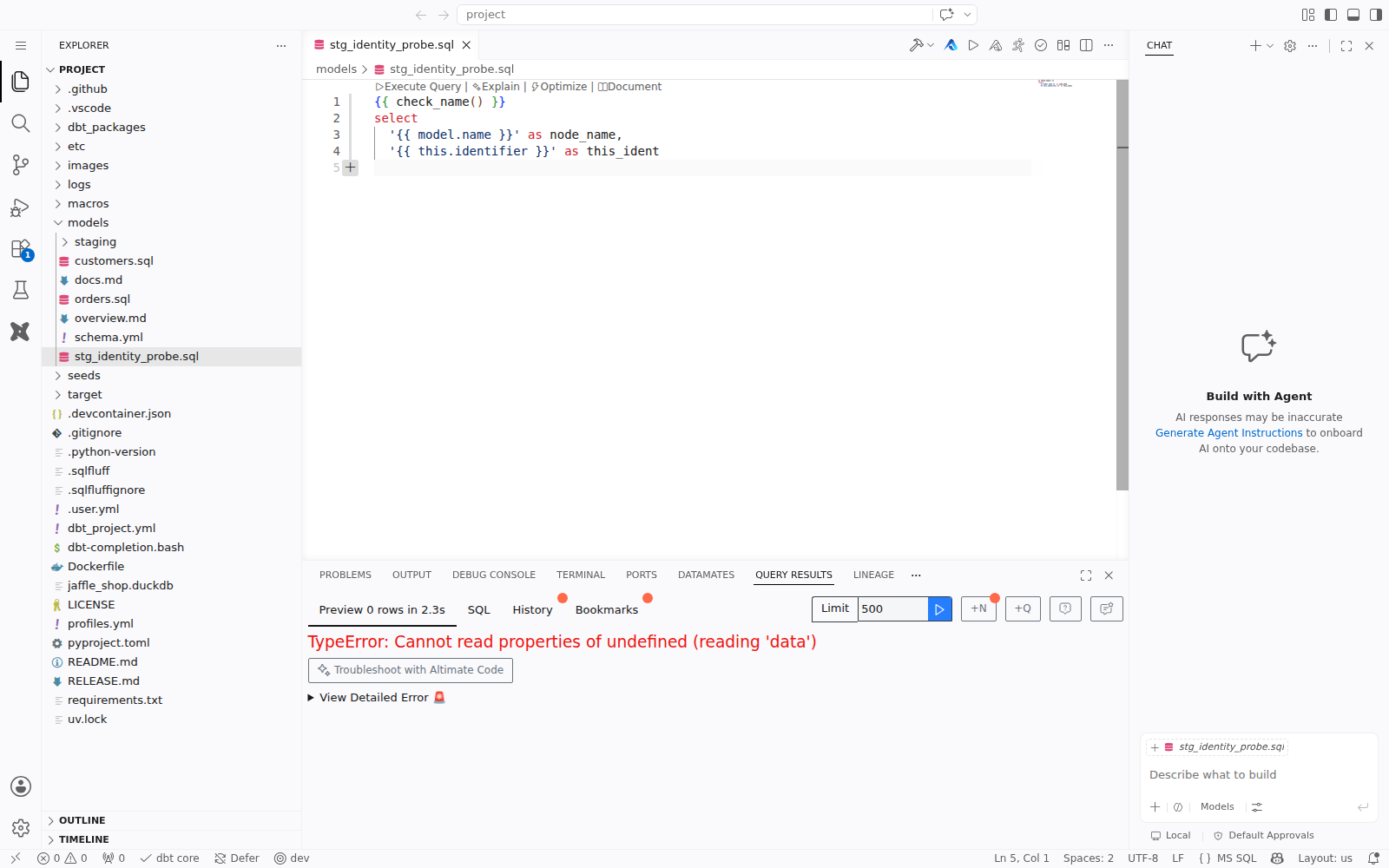Open the Extensions view with badge
Viewport: 1389px width, 868px height.
(x=21, y=249)
